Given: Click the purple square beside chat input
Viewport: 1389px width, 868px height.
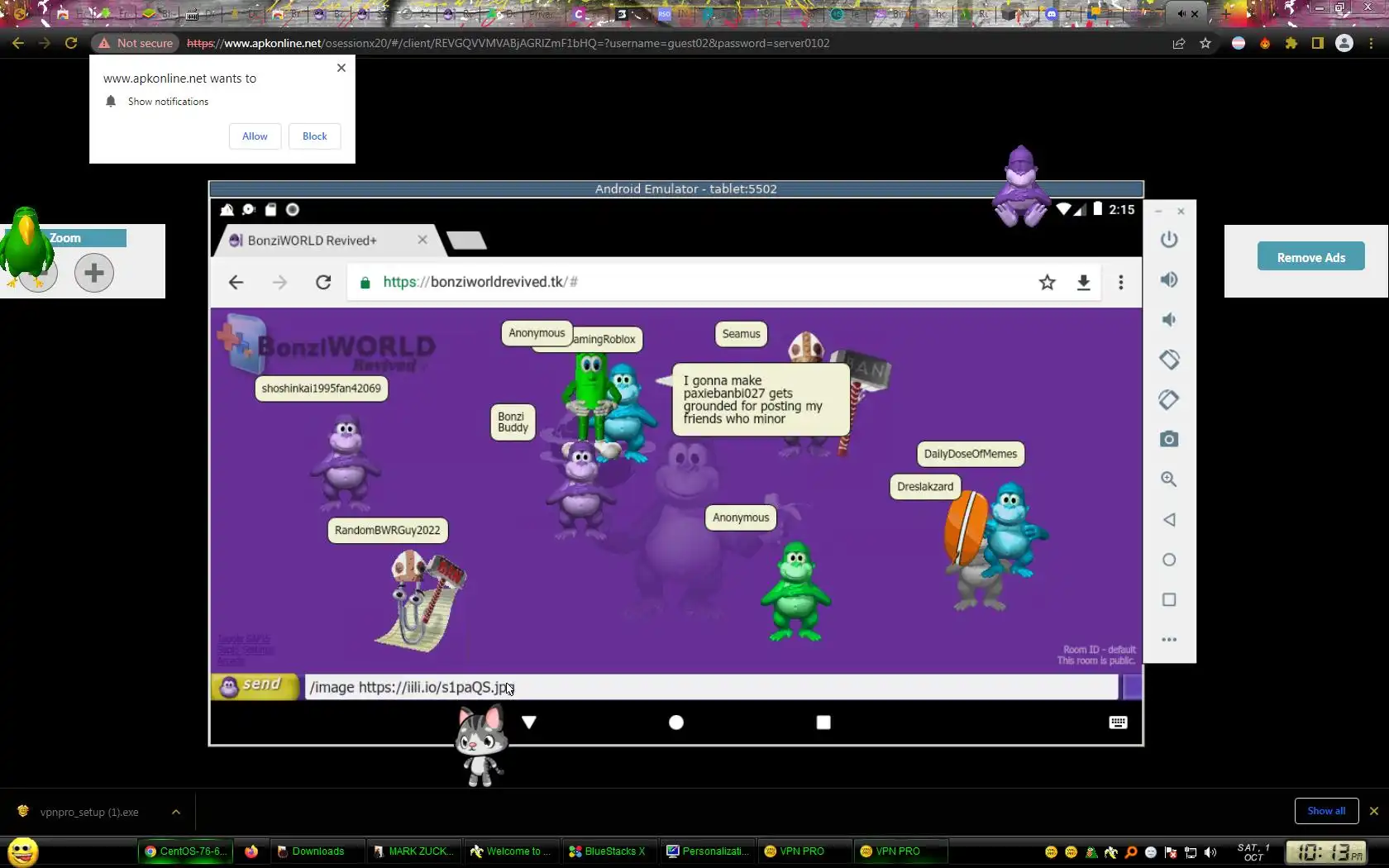Looking at the screenshot, I should pos(1132,687).
